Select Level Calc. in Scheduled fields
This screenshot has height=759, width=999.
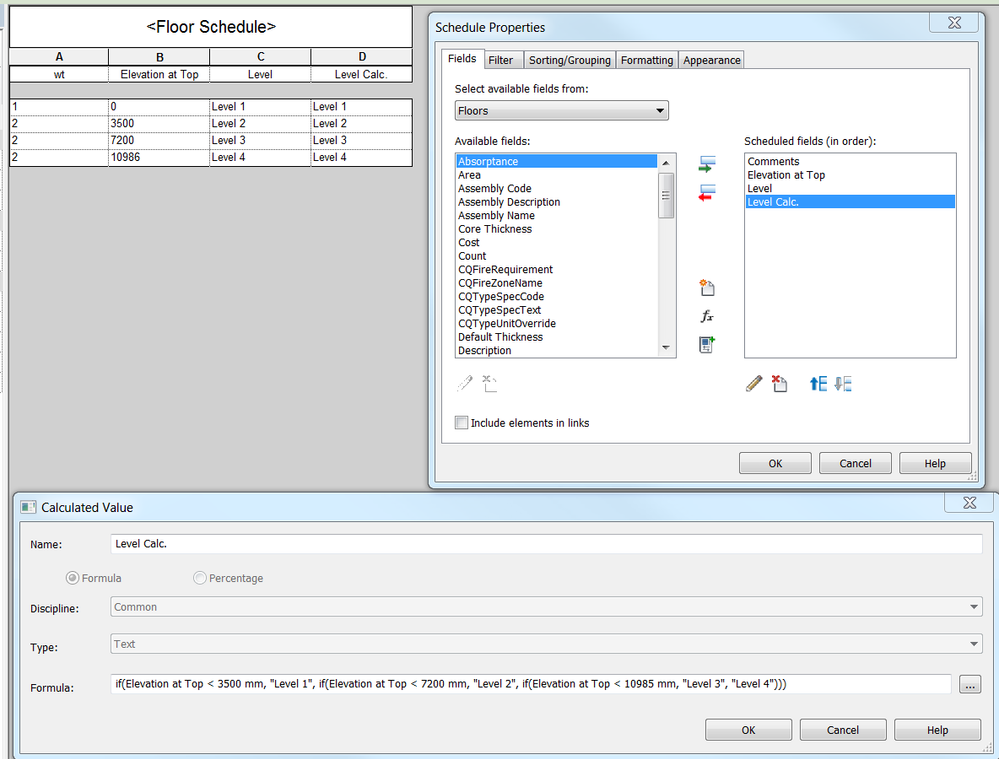click(x=850, y=201)
